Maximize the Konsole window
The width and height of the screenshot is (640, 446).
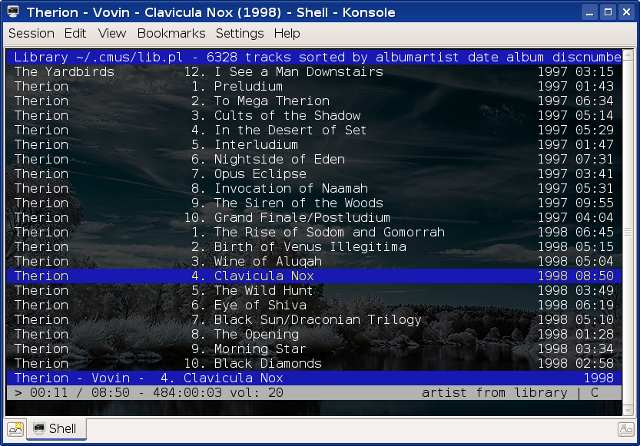608,12
